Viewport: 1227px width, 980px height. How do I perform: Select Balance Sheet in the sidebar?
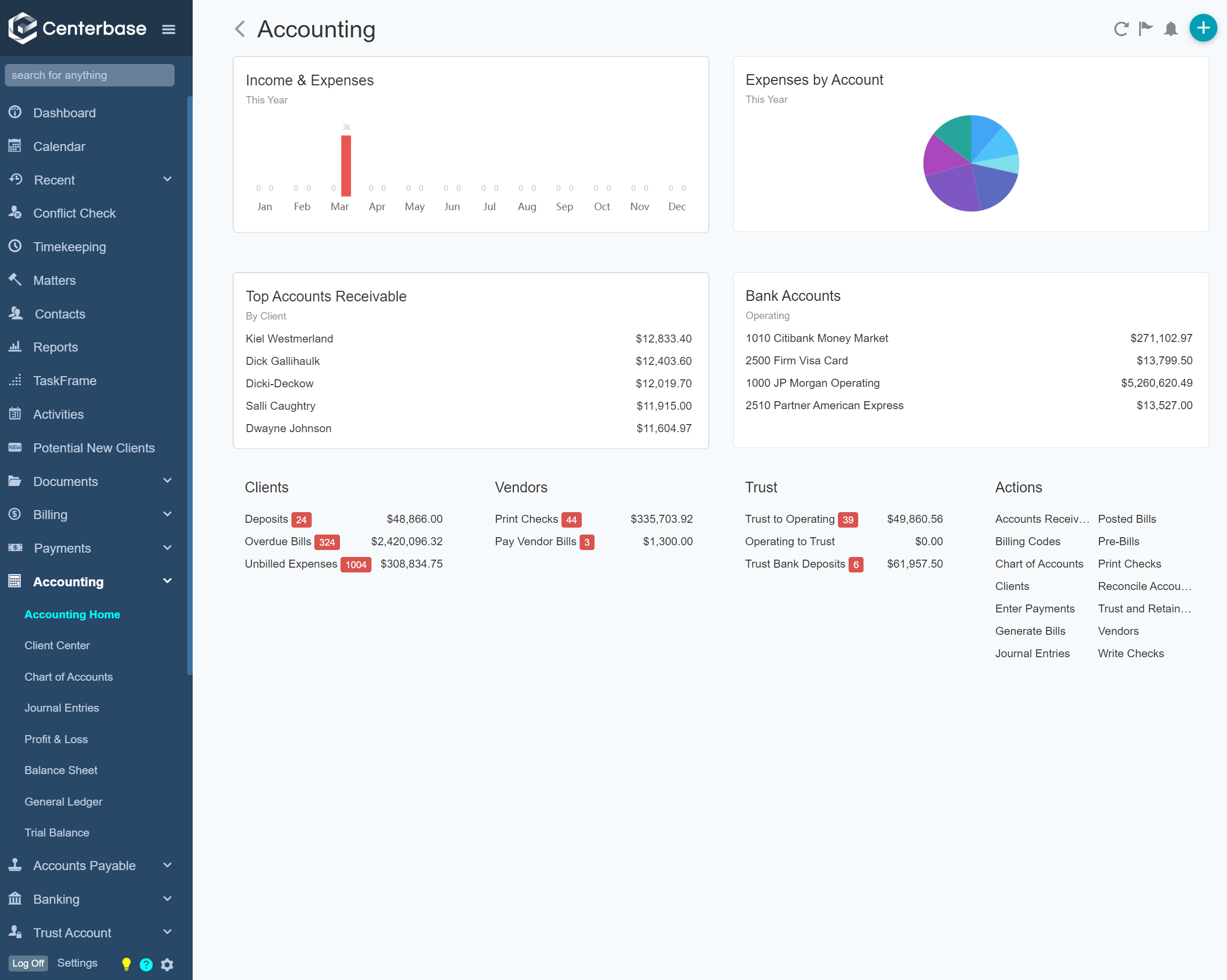tap(61, 770)
